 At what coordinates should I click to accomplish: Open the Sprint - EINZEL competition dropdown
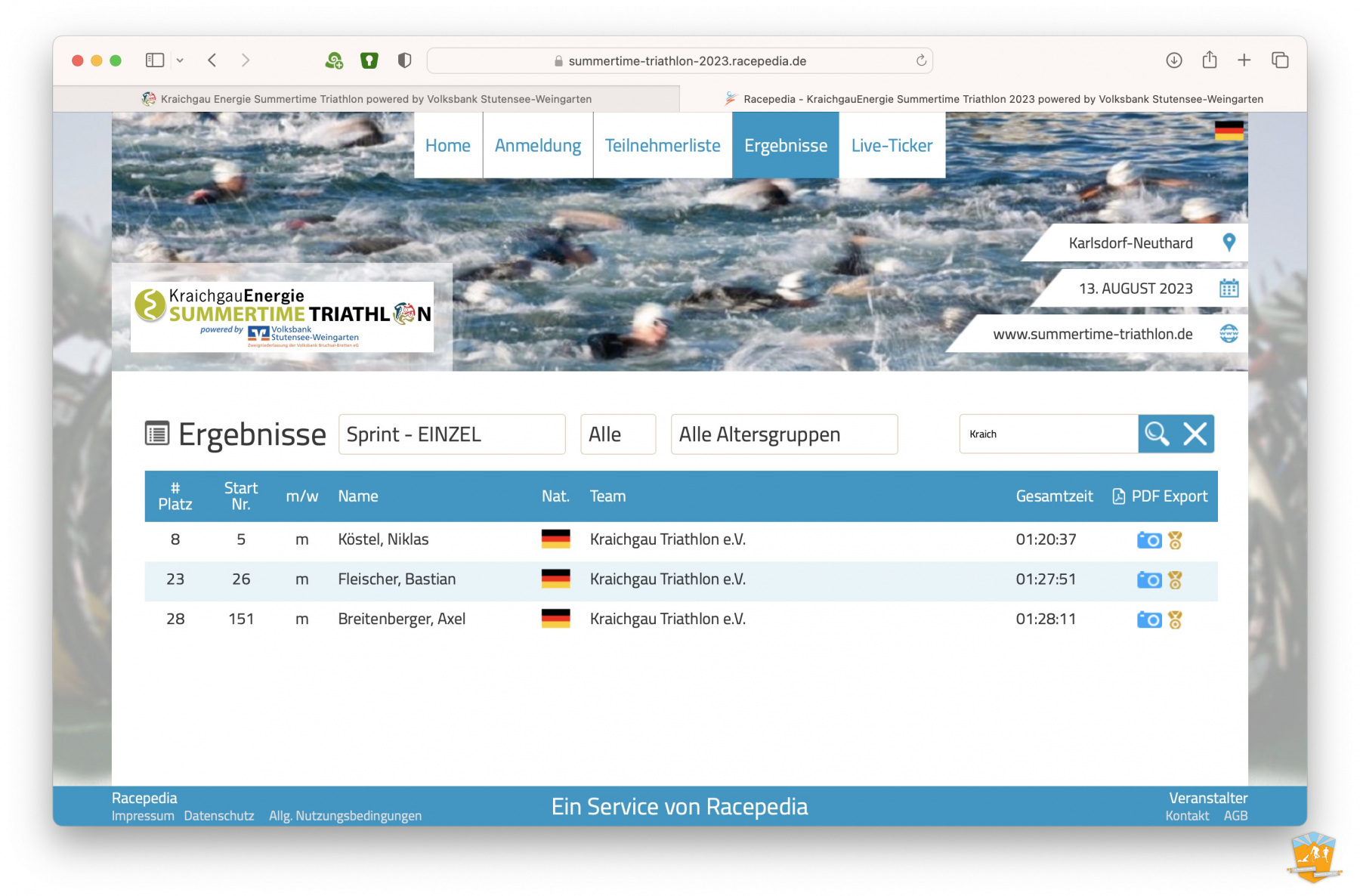tap(451, 434)
